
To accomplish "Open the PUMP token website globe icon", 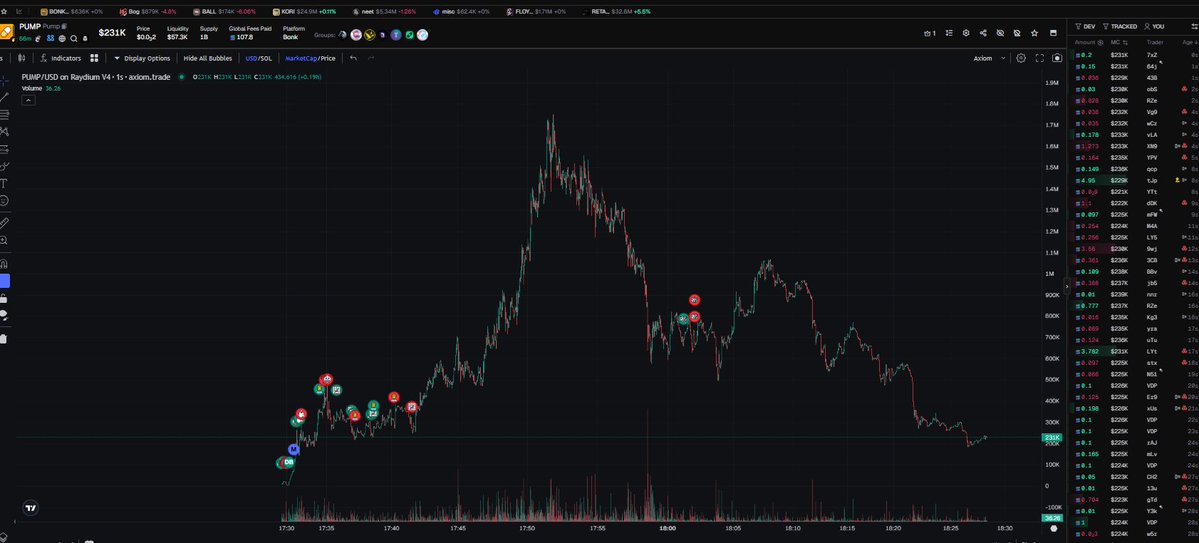I will 62,38.
